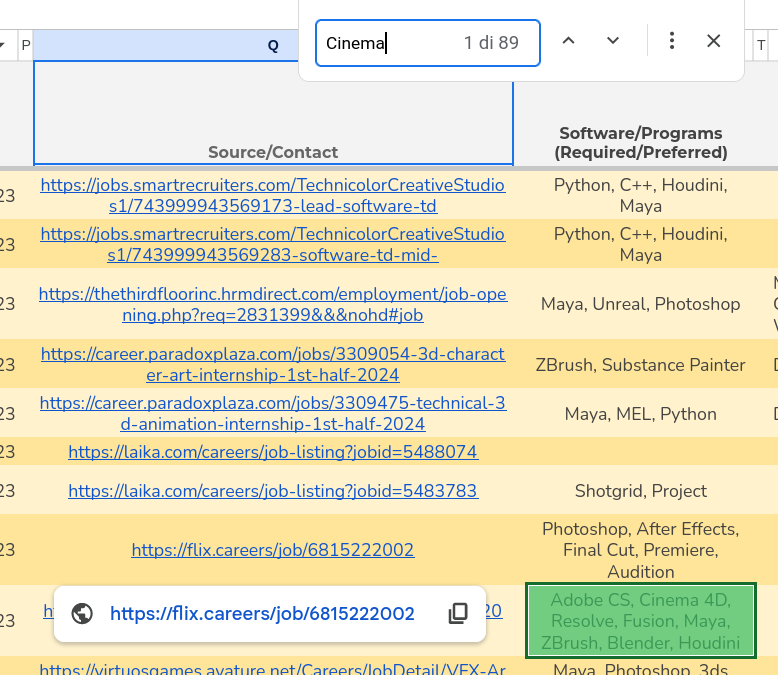Go to previous search match arrow
Screen dimensions: 778x675
tap(569, 41)
